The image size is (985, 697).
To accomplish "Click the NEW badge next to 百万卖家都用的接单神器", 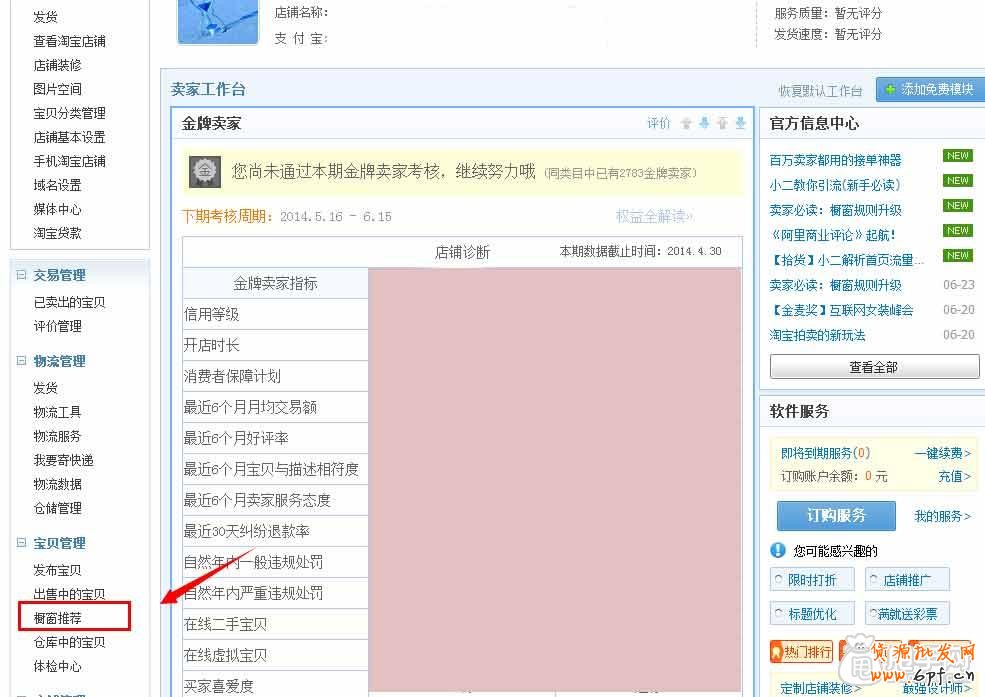I will tap(957, 155).
